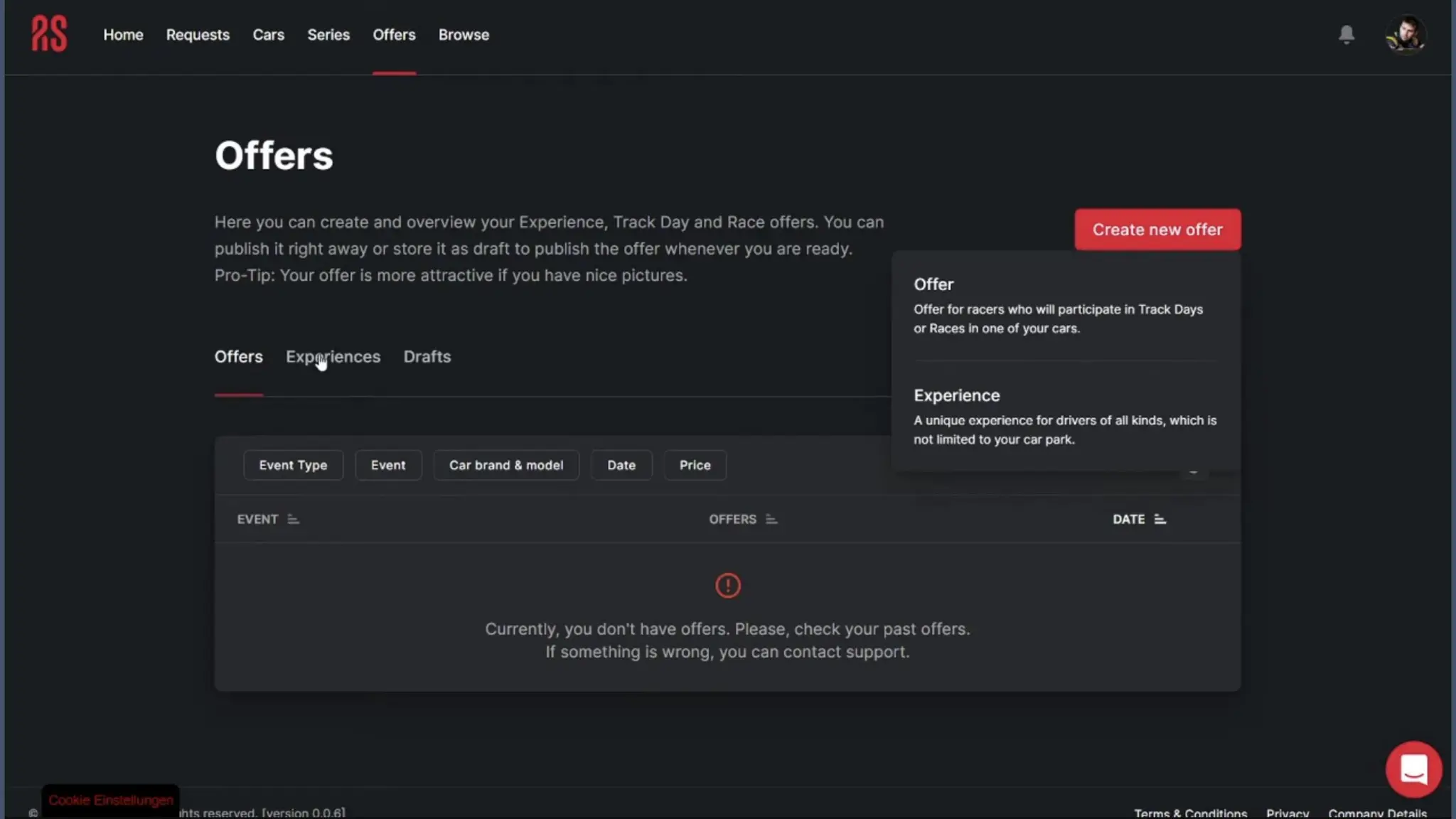Switch to the Experiences tab
This screenshot has height=819, width=1456.
point(333,357)
